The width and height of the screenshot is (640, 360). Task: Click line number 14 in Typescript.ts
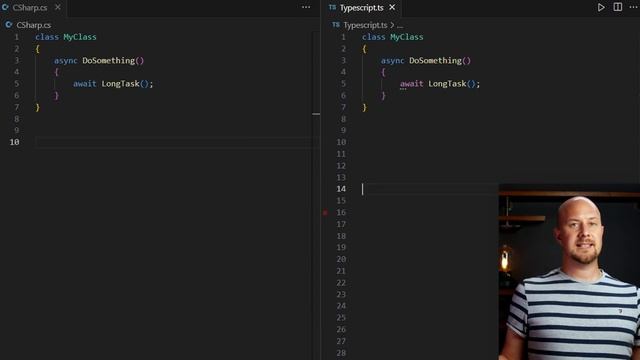341,189
